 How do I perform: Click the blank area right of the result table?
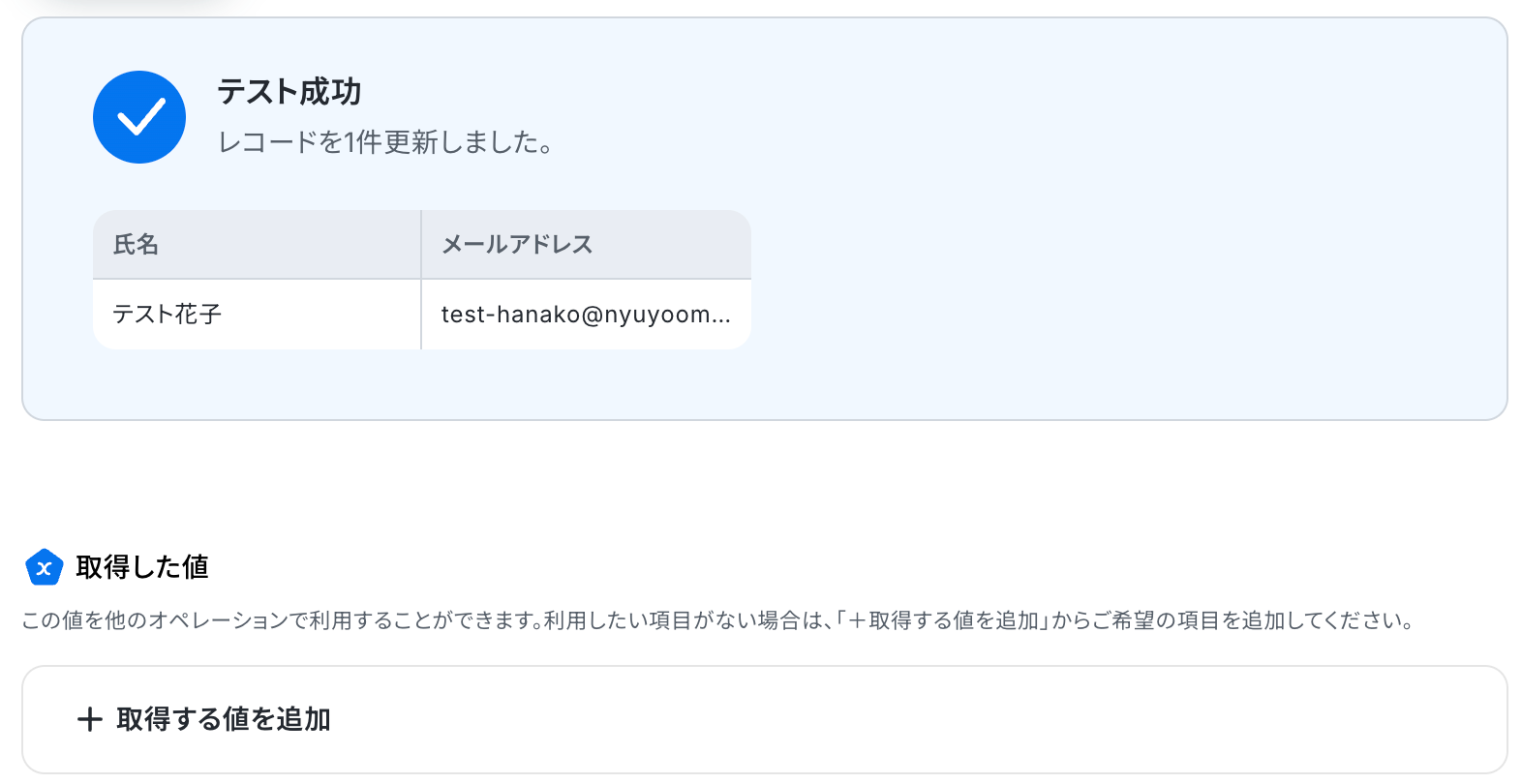coord(1113,281)
